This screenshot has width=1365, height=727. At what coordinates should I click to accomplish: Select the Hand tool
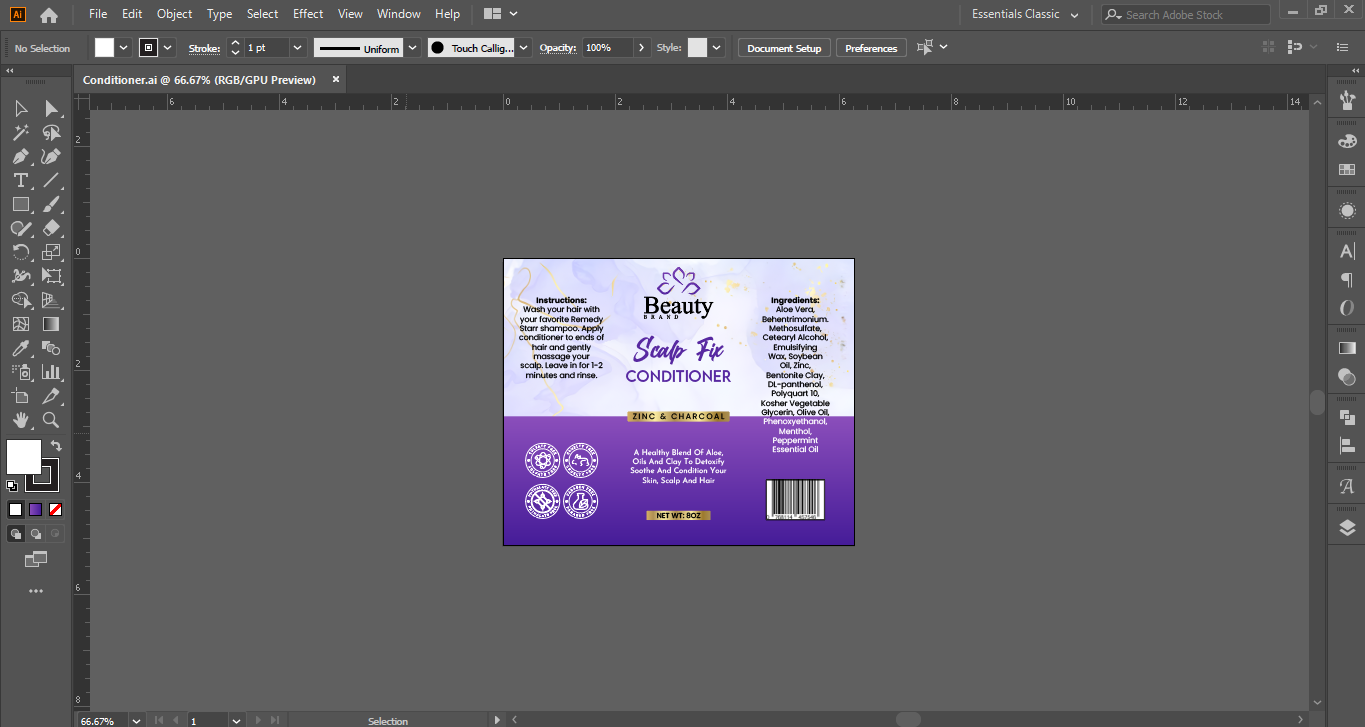tap(21, 420)
